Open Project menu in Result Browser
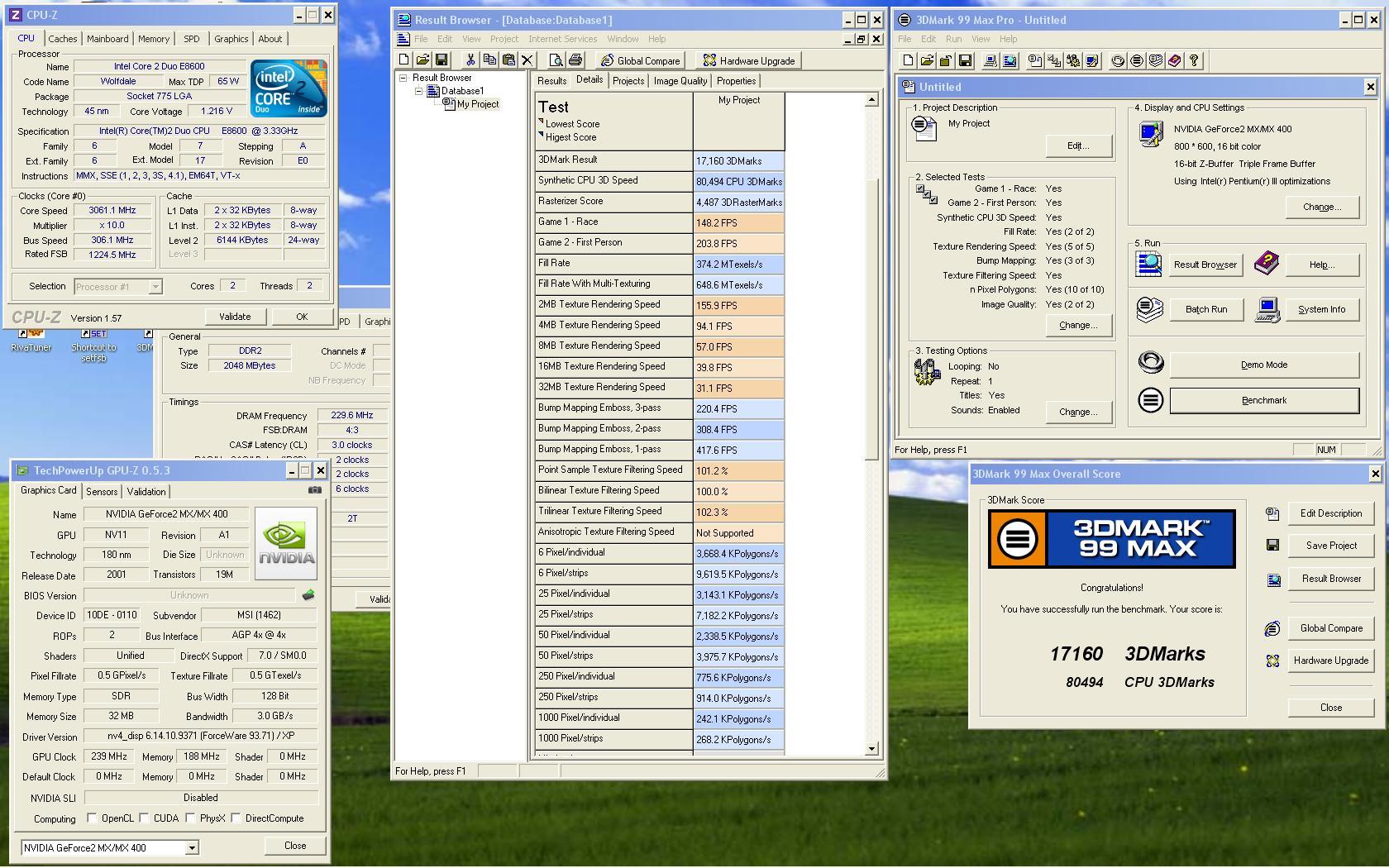1389x868 pixels. pyautogui.click(x=504, y=39)
